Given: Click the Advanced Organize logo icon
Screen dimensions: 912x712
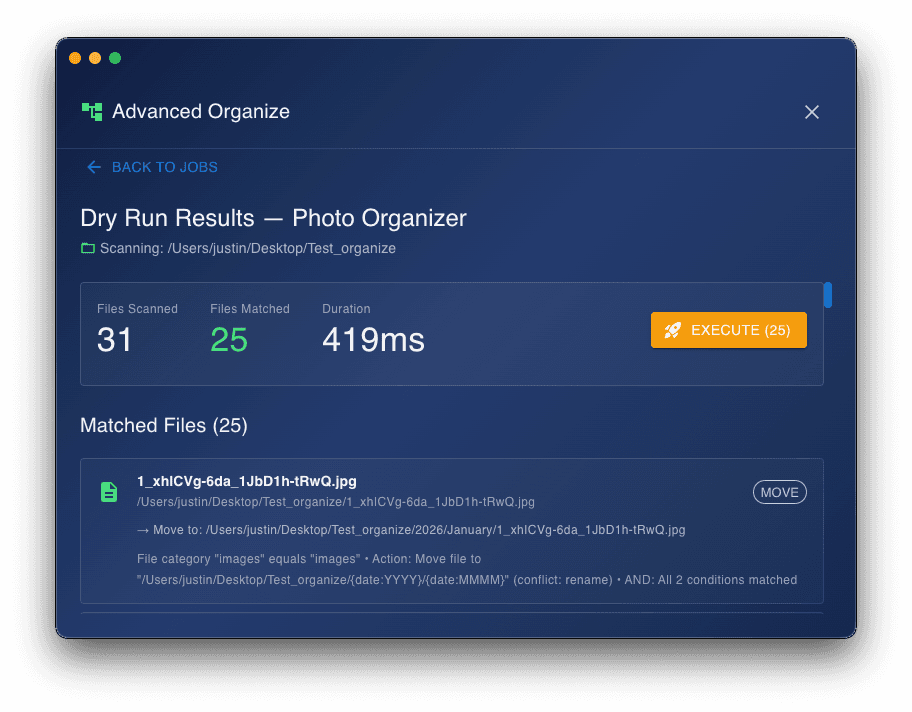Looking at the screenshot, I should click(91, 111).
